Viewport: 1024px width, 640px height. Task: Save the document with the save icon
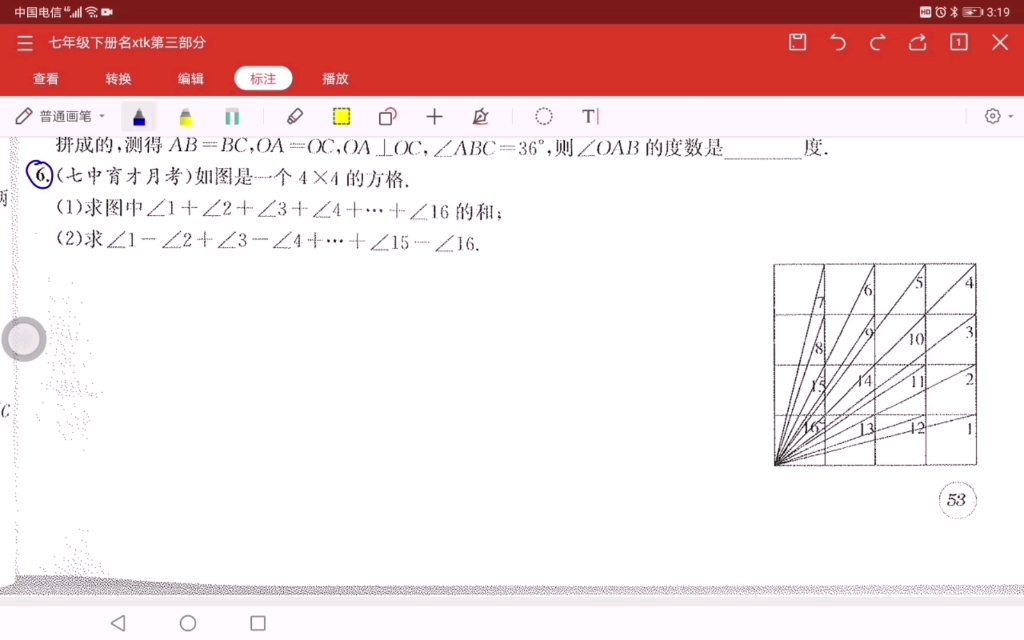pyautogui.click(x=797, y=43)
